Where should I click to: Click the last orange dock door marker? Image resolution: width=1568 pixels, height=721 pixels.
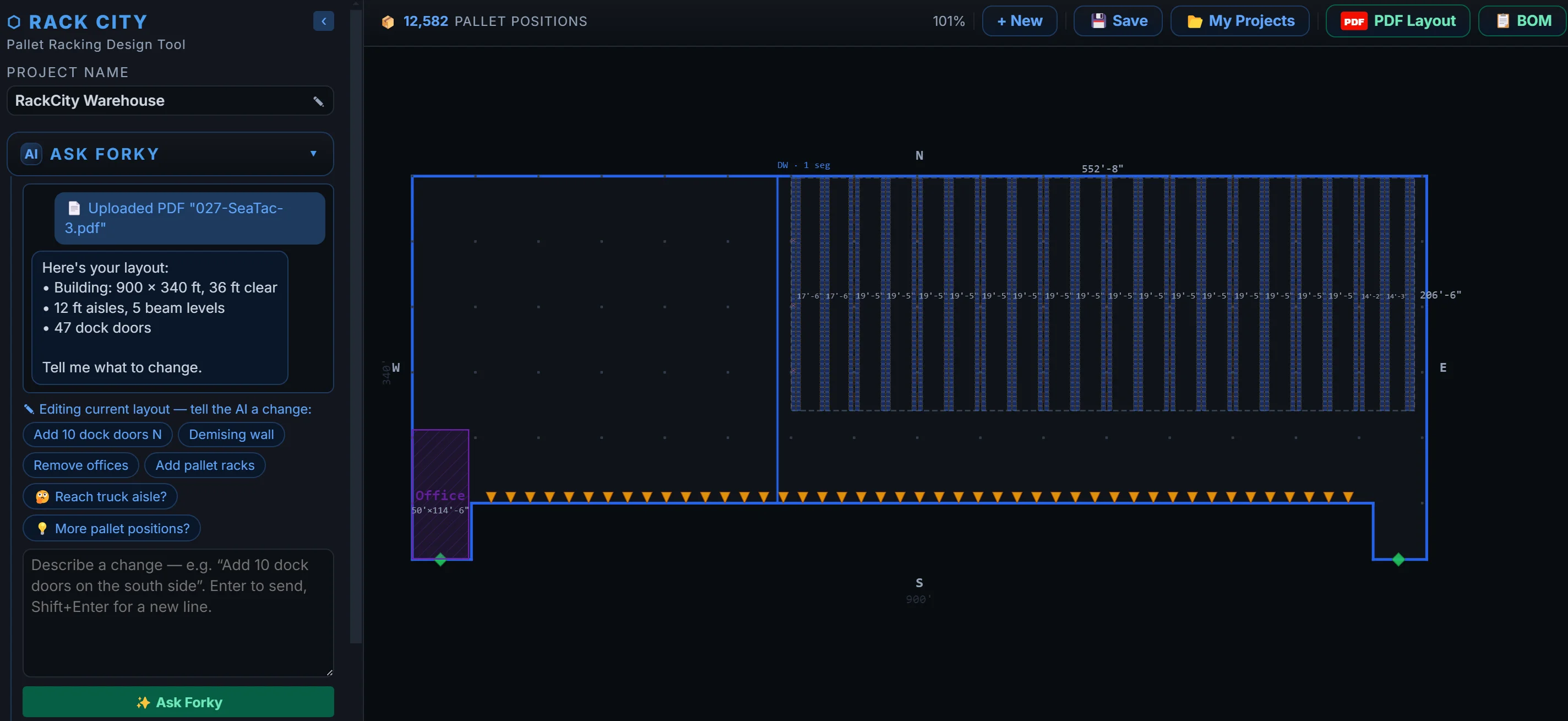pos(1348,497)
